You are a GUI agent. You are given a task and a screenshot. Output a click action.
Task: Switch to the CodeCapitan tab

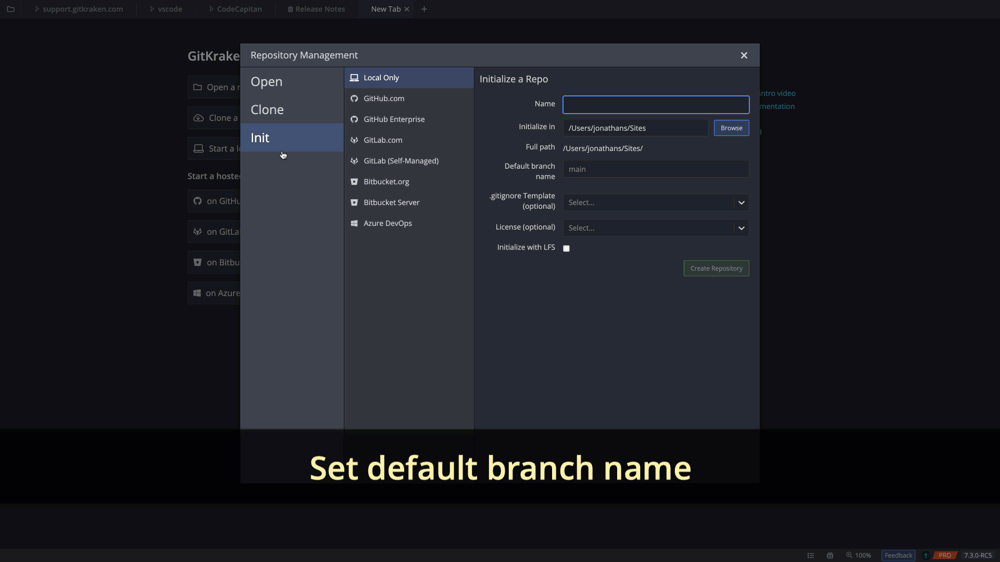click(235, 9)
